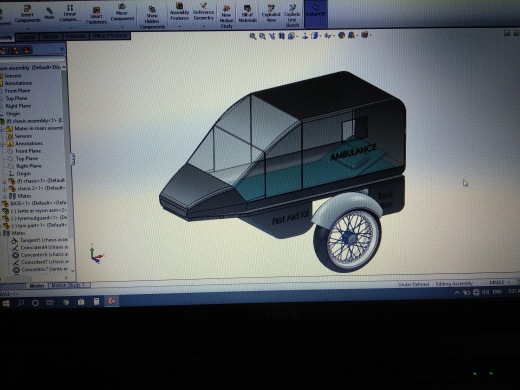Click the Windows Start button
520x390 pixels.
click(x=6, y=303)
